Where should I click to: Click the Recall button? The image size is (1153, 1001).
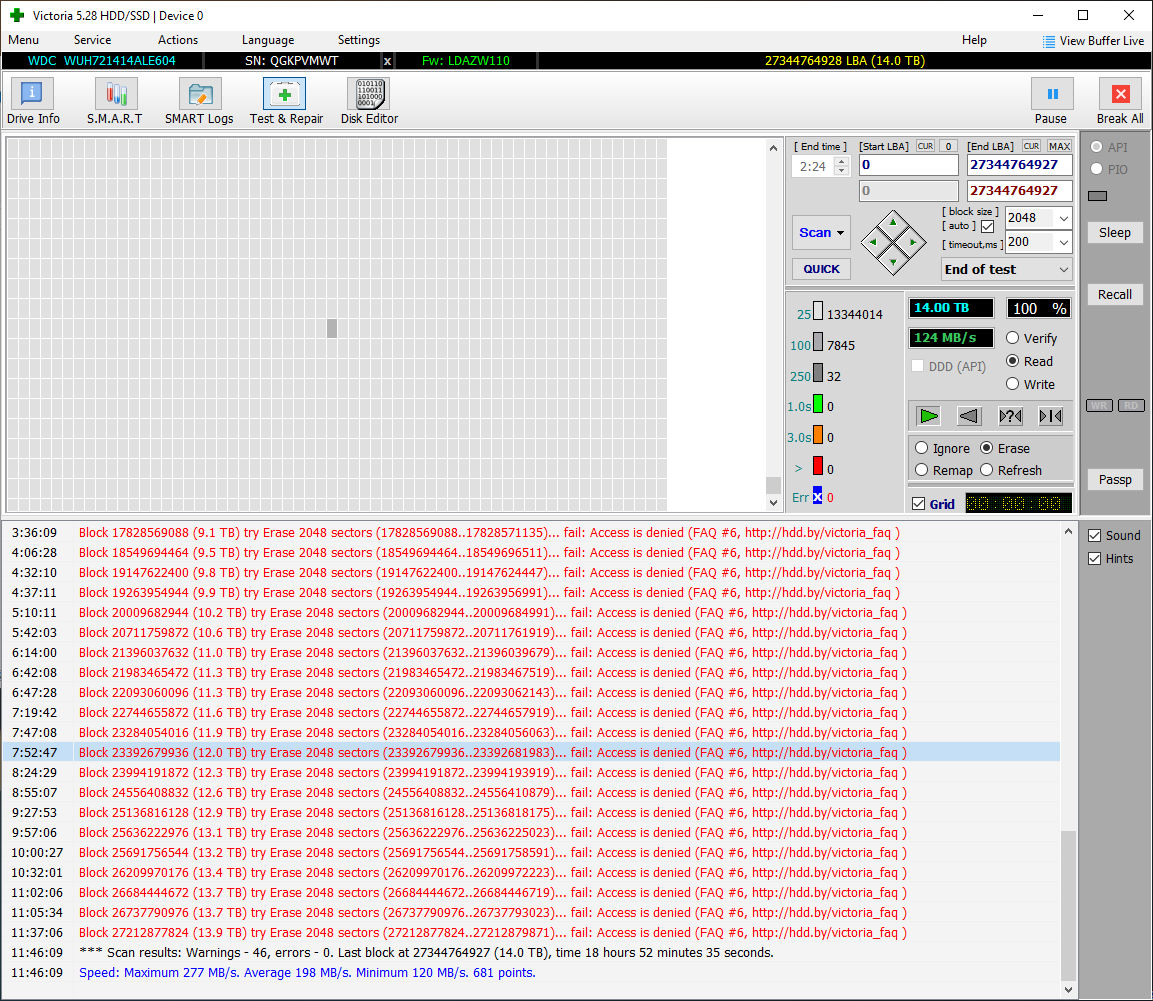pos(1115,294)
